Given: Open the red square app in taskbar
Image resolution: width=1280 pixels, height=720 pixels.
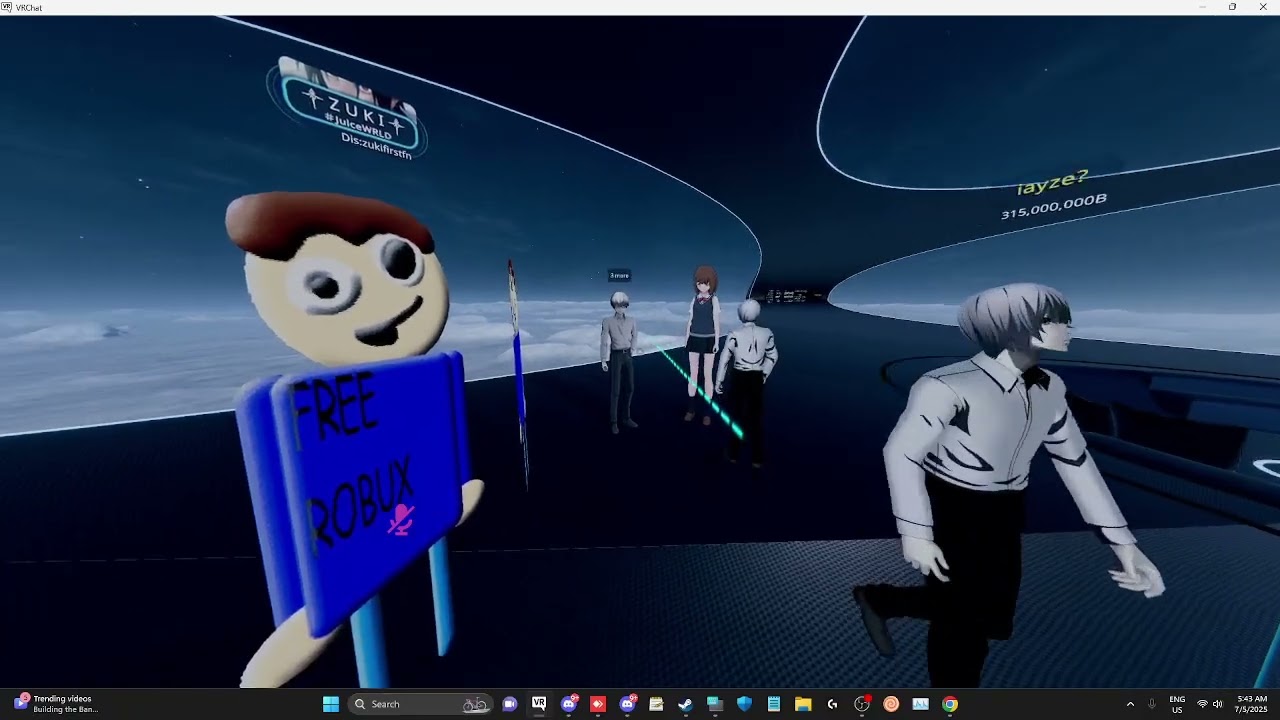Looking at the screenshot, I should 598,704.
